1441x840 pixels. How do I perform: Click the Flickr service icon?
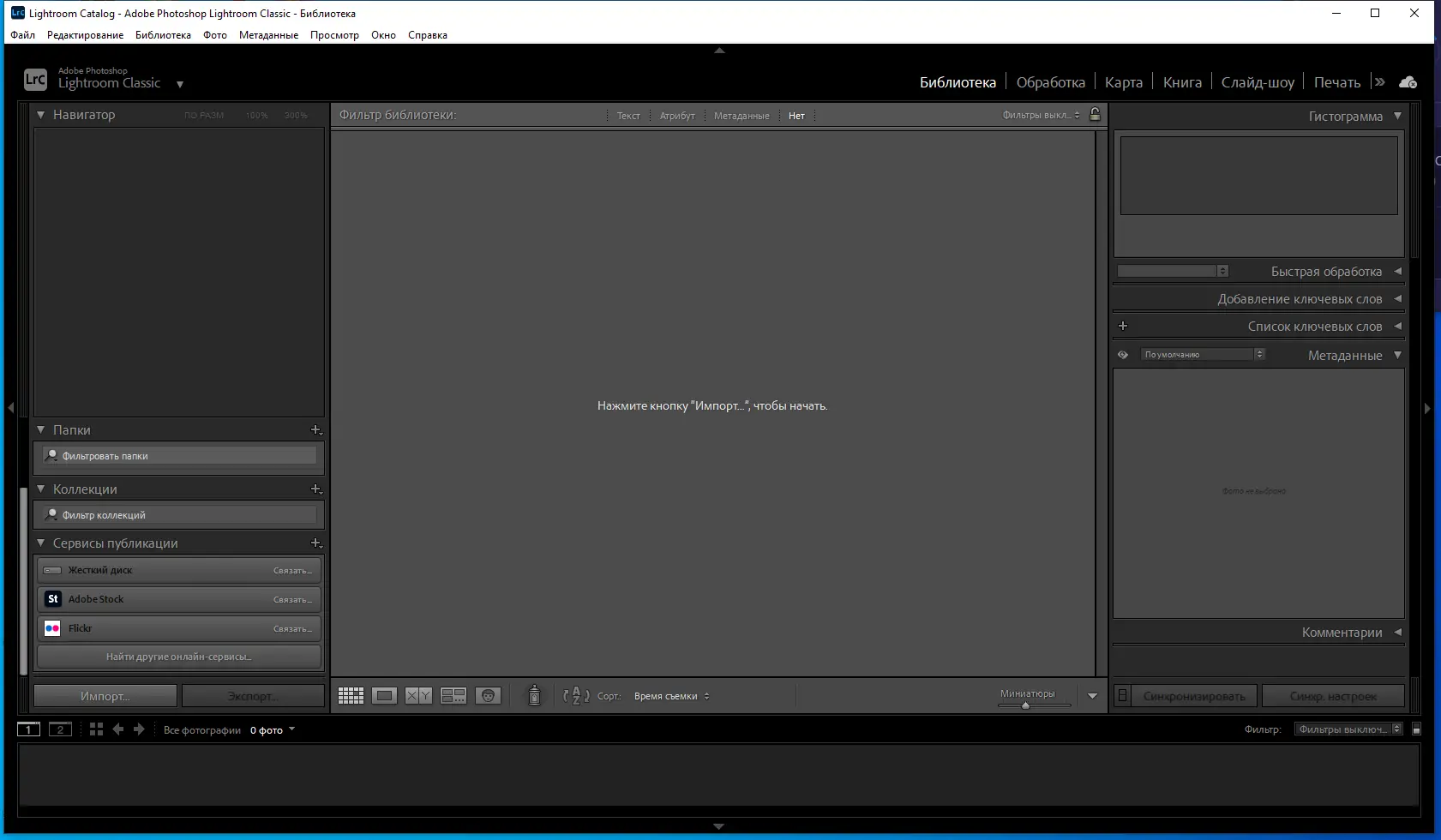point(52,628)
